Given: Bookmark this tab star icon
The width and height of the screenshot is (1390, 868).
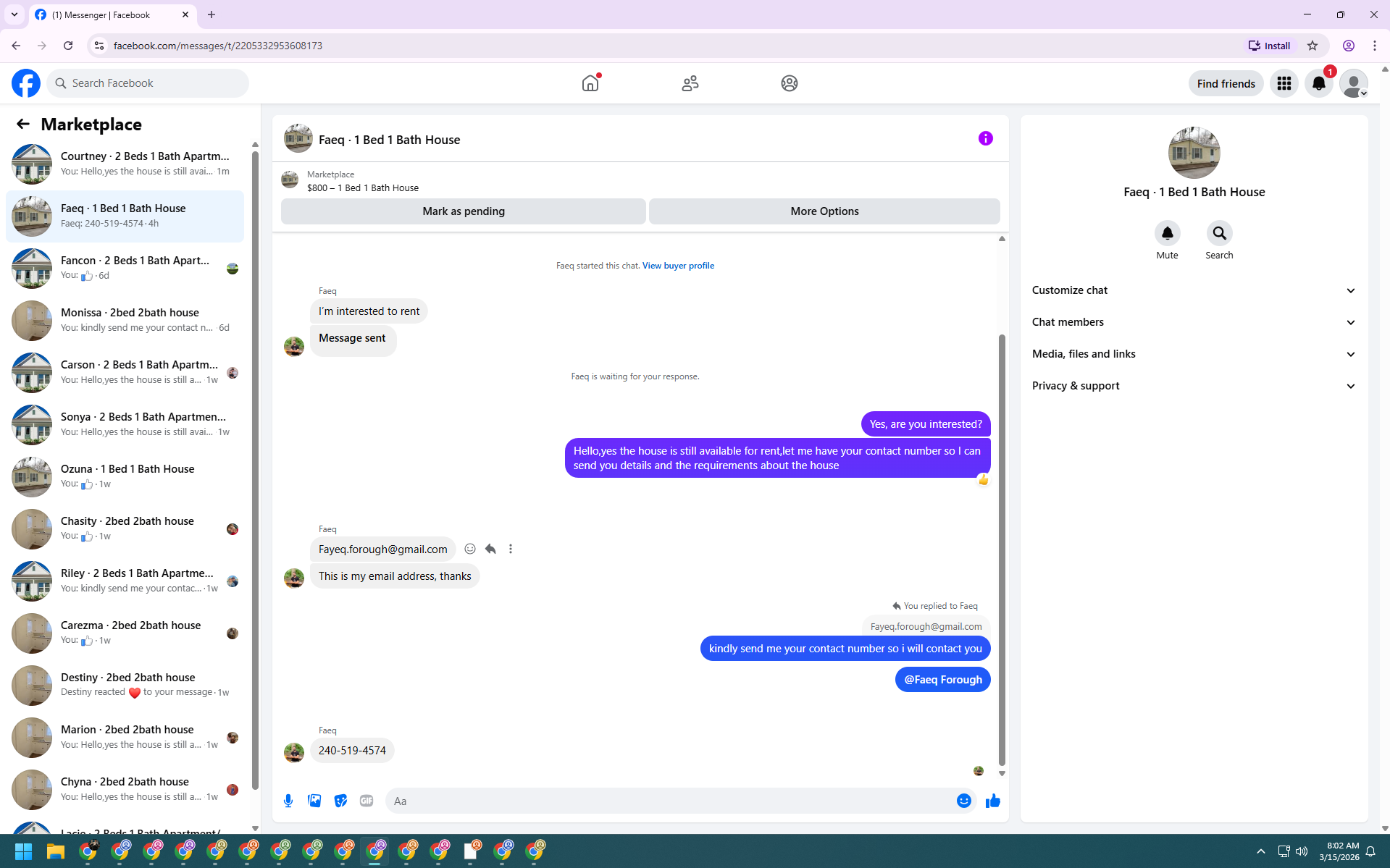Looking at the screenshot, I should pos(1312,46).
